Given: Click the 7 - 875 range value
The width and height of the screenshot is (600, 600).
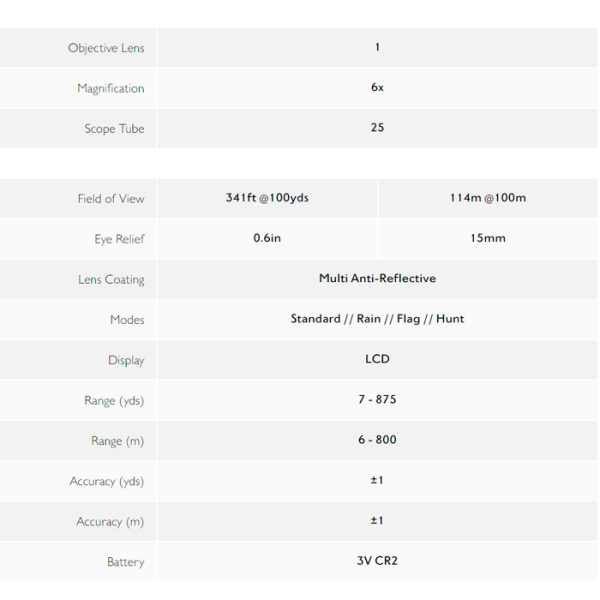Looking at the screenshot, I should 377,399.
